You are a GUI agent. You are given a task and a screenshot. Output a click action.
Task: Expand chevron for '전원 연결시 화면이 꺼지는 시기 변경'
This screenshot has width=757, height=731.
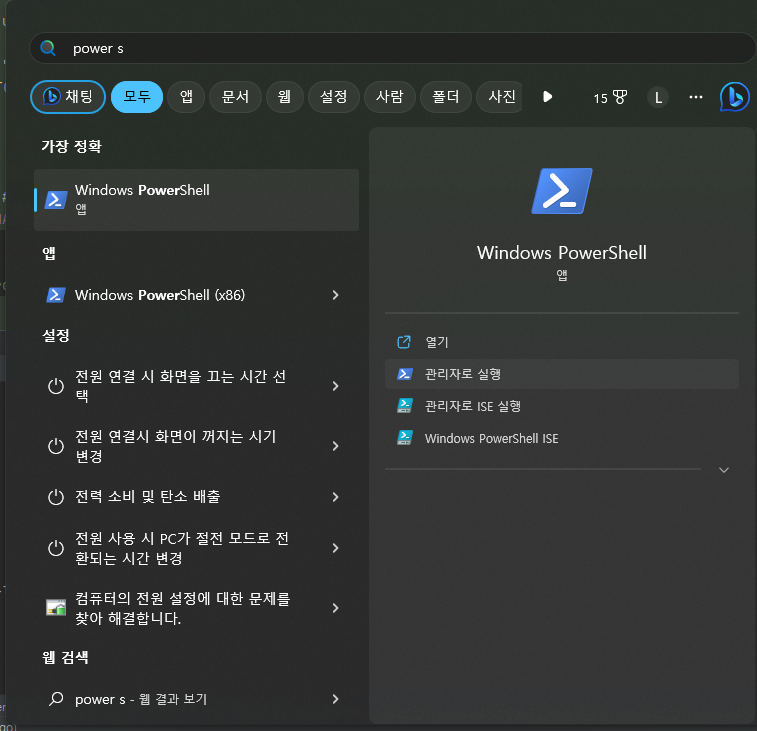coord(336,446)
